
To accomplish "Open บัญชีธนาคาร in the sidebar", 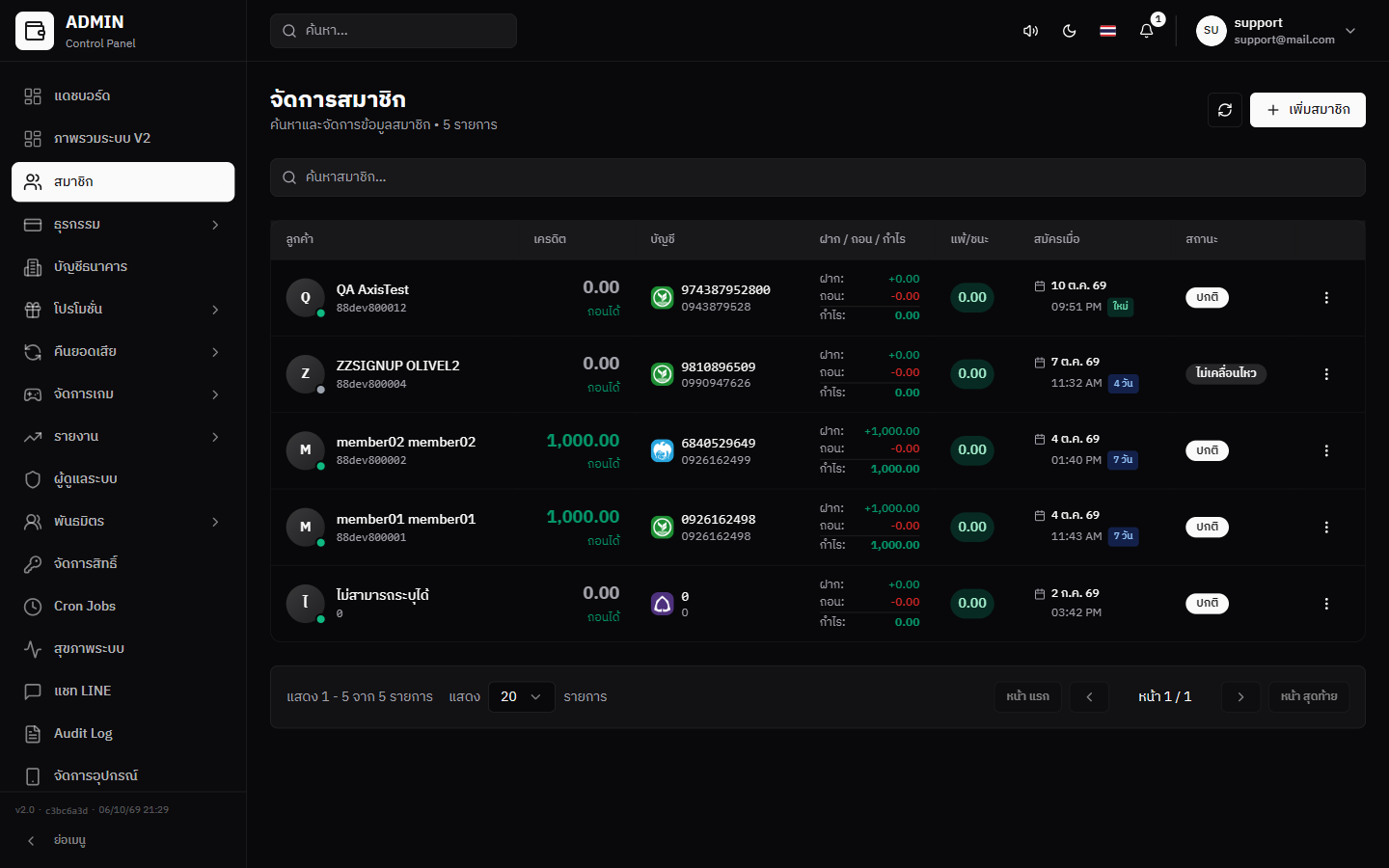I will [x=123, y=267].
